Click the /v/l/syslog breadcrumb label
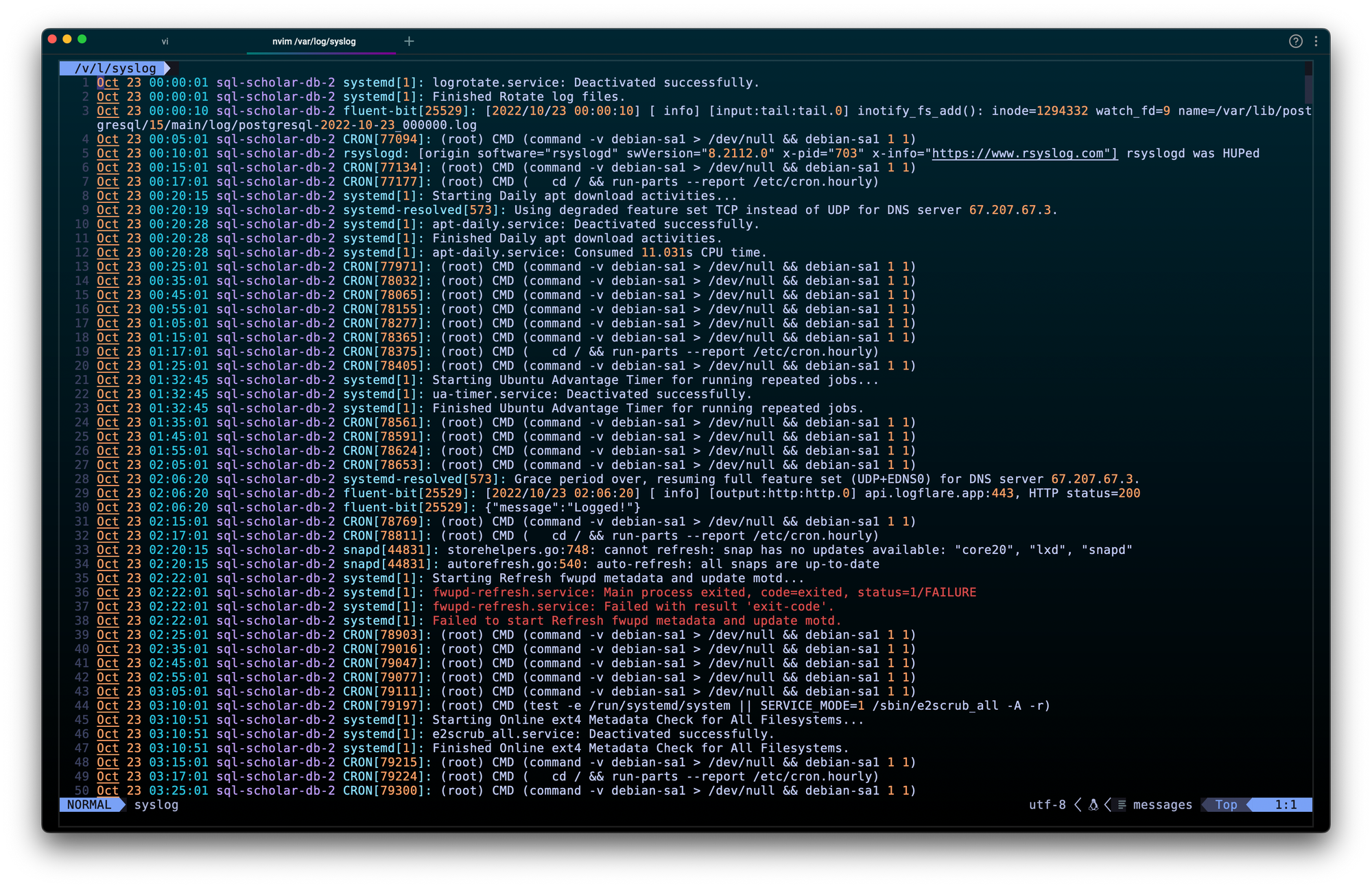1372x888 pixels. [x=115, y=68]
